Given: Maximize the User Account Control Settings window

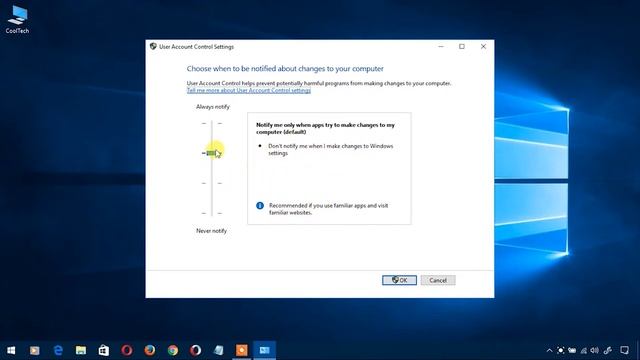Looking at the screenshot, I should pos(462,47).
